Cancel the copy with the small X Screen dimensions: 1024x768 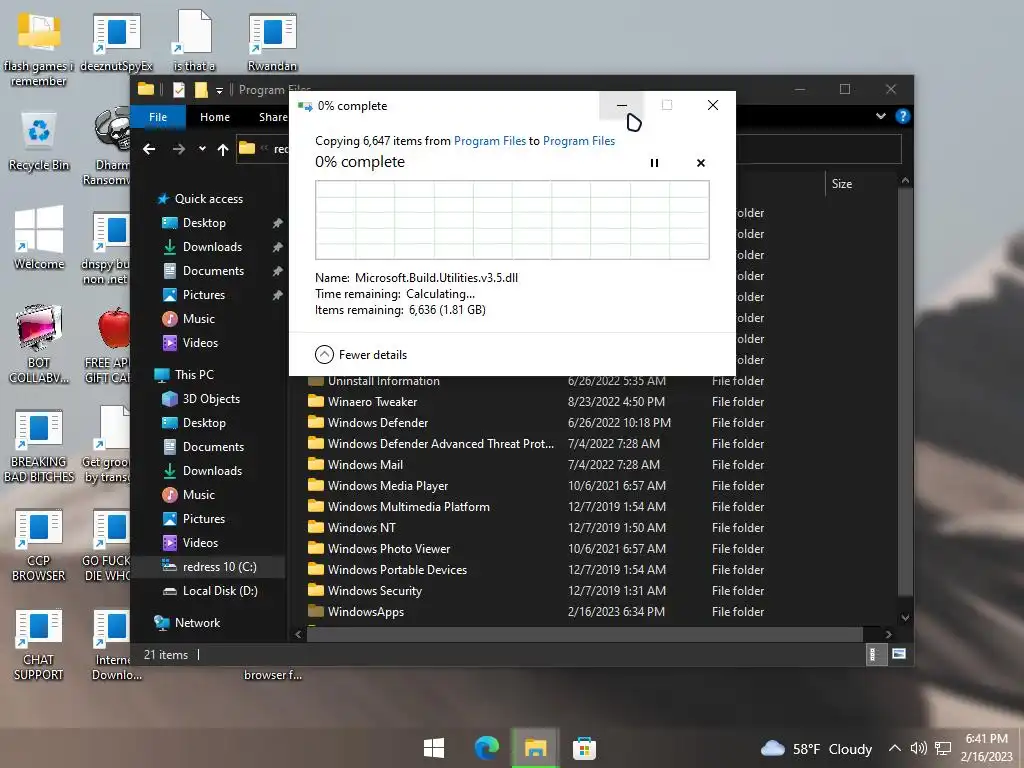(x=701, y=163)
